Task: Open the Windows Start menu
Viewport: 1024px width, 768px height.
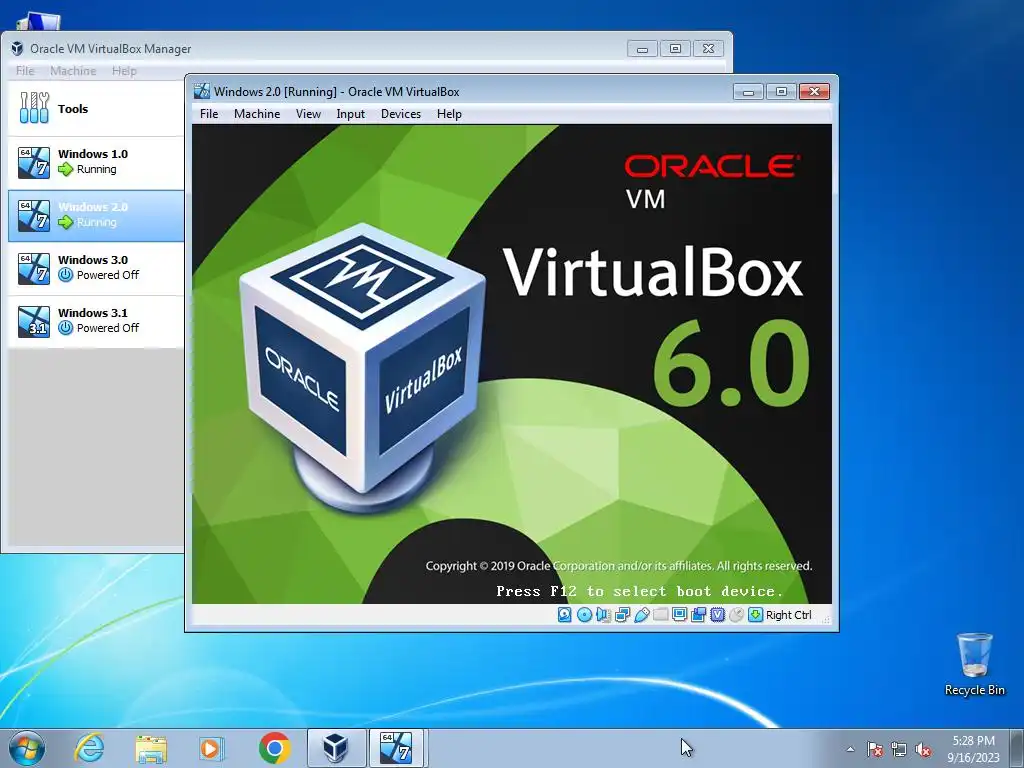Action: pyautogui.click(x=27, y=748)
